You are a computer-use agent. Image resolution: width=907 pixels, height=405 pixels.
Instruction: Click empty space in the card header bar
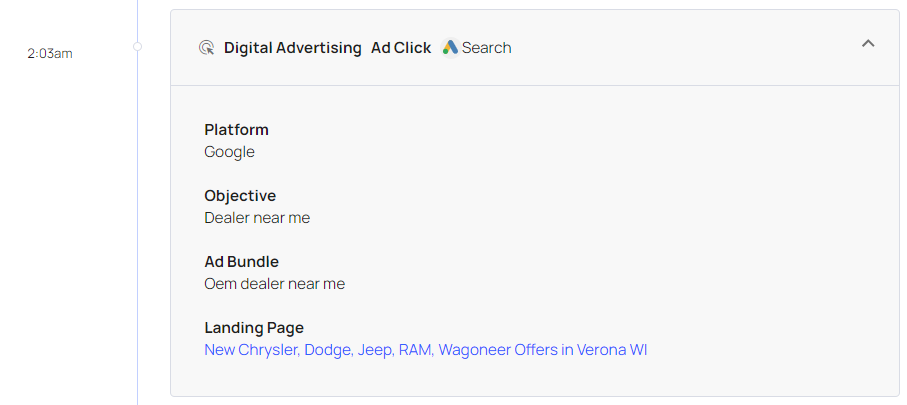680,48
